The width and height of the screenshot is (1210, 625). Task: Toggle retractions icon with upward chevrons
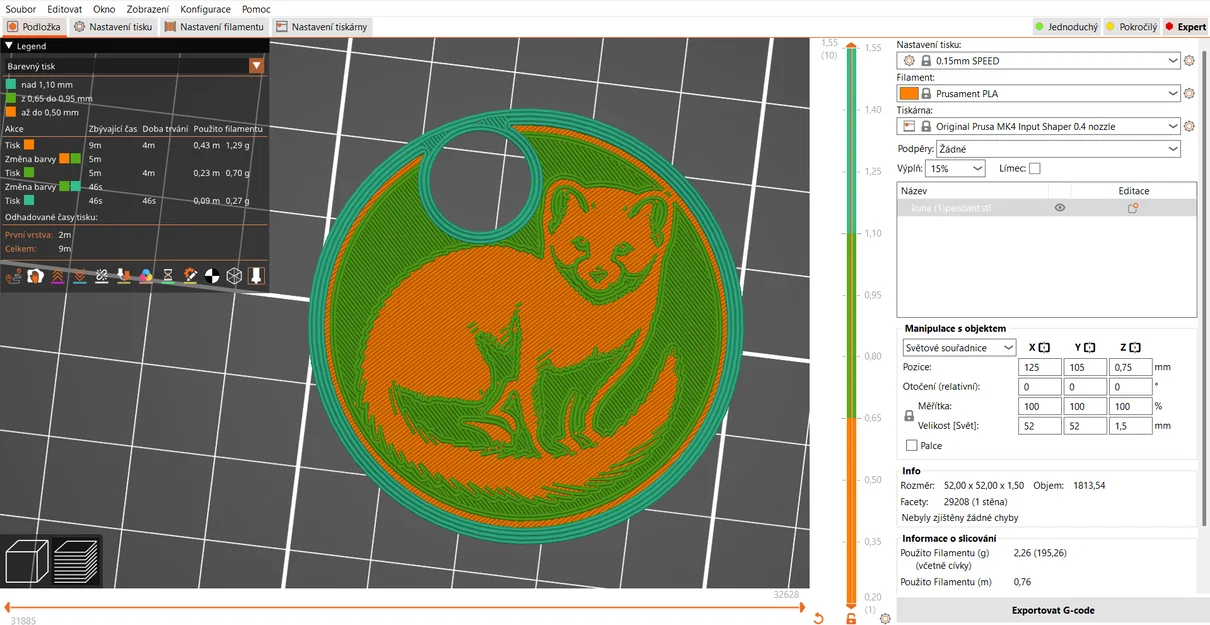[58, 275]
